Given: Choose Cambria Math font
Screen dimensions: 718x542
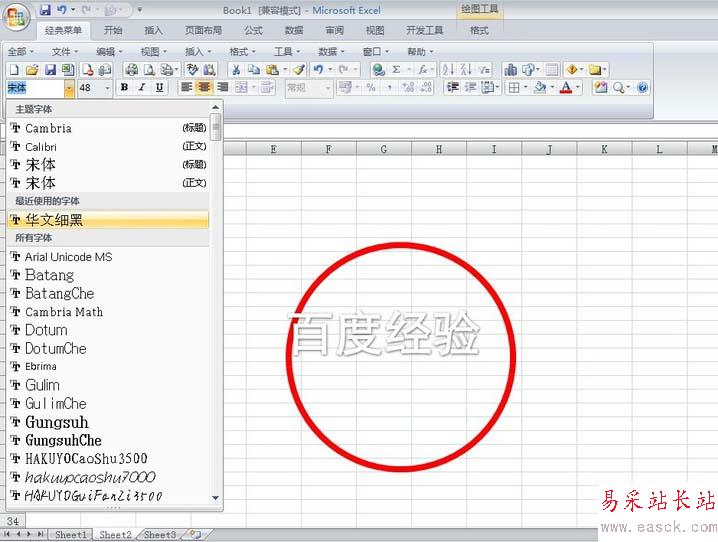Looking at the screenshot, I should point(108,312).
